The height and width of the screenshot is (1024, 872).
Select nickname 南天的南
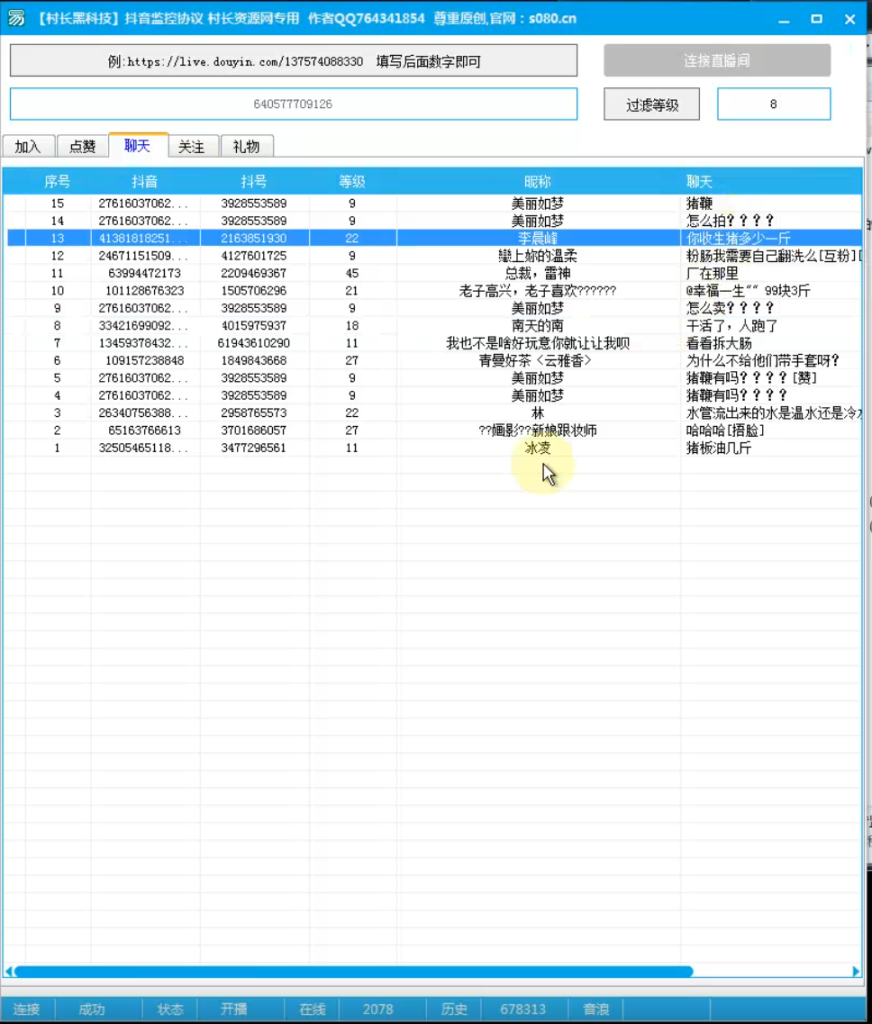pyautogui.click(x=538, y=325)
